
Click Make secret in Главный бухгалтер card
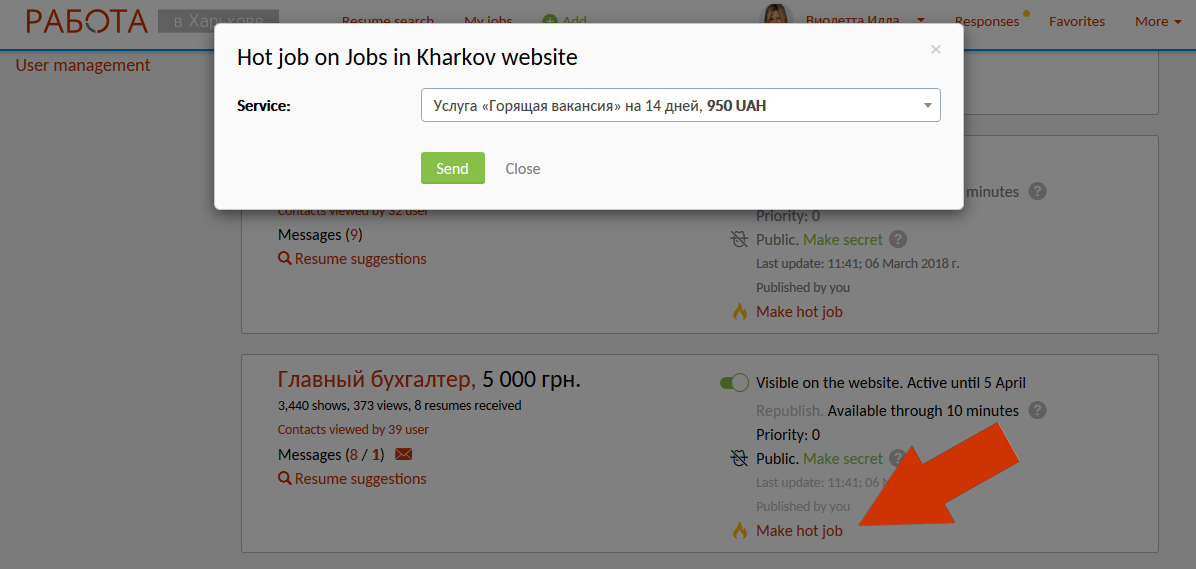[843, 459]
